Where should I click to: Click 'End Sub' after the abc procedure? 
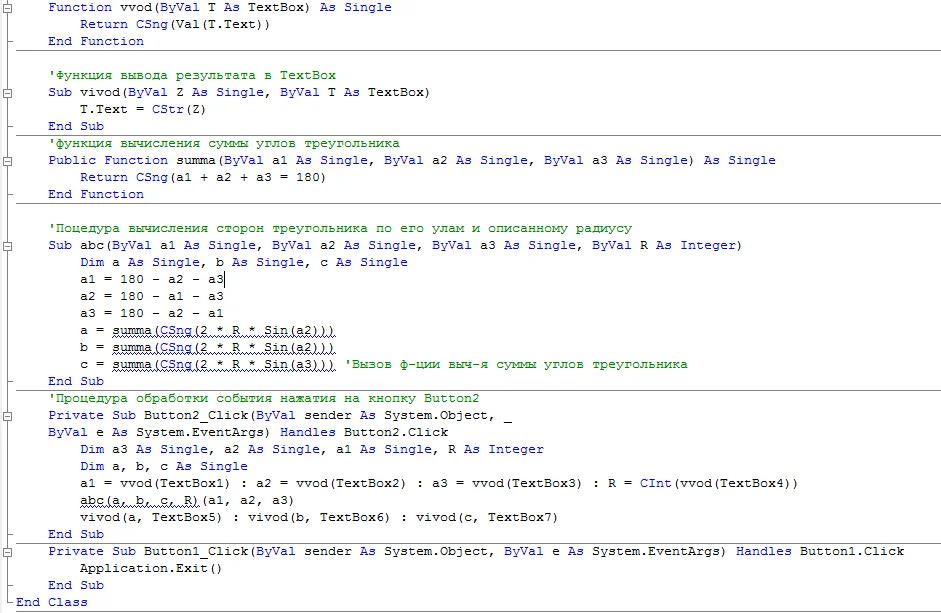click(76, 381)
